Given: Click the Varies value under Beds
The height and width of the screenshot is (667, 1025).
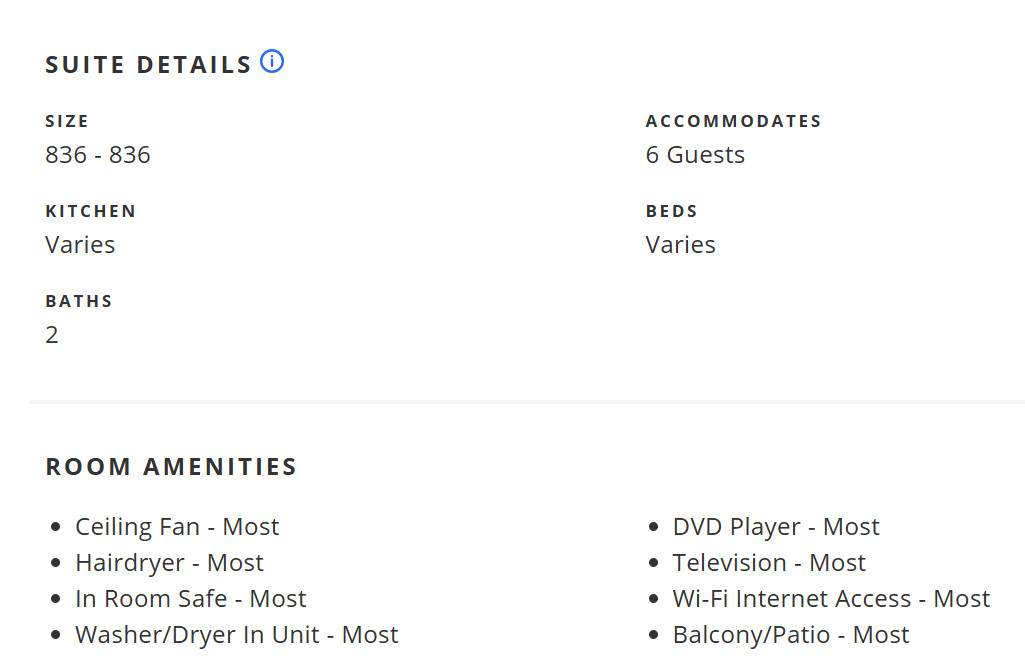Looking at the screenshot, I should click(x=681, y=245).
